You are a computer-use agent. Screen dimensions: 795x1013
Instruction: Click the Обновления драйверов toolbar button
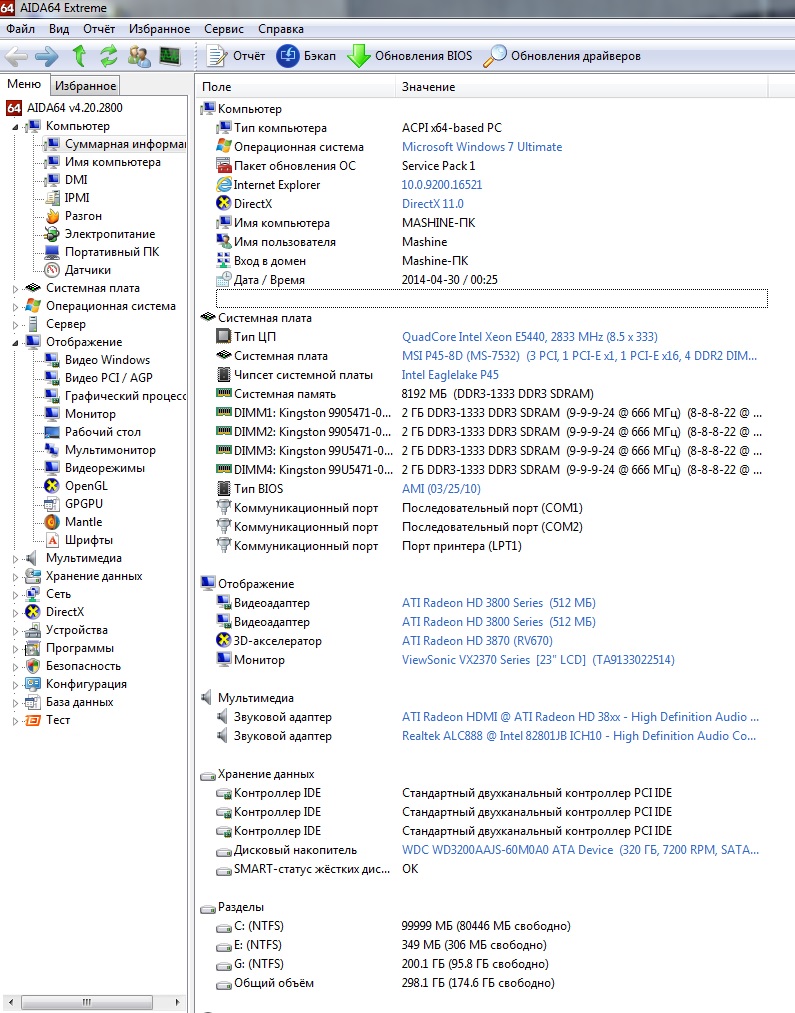click(x=562, y=56)
